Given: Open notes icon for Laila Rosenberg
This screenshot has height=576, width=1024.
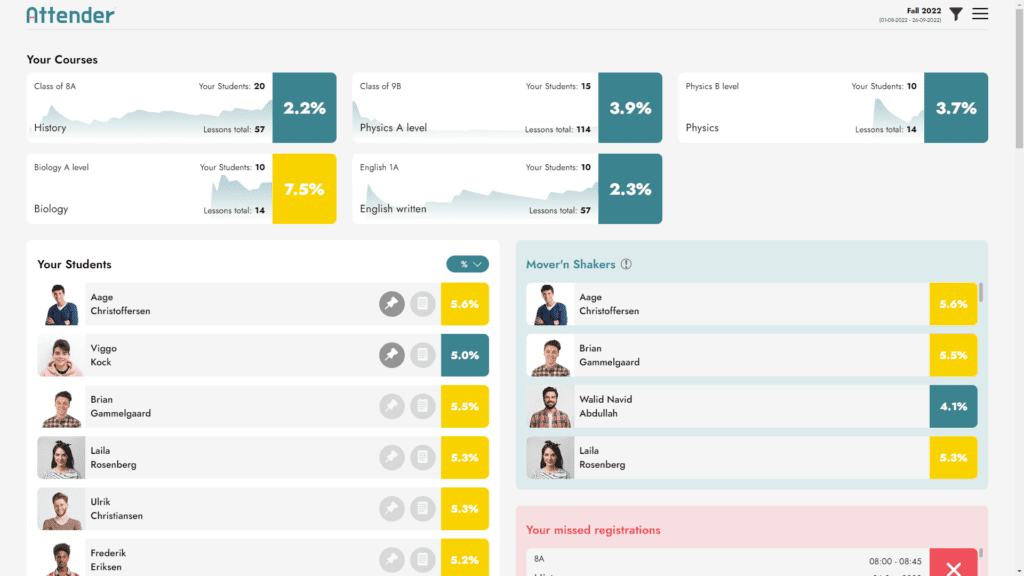Looking at the screenshot, I should tap(423, 457).
